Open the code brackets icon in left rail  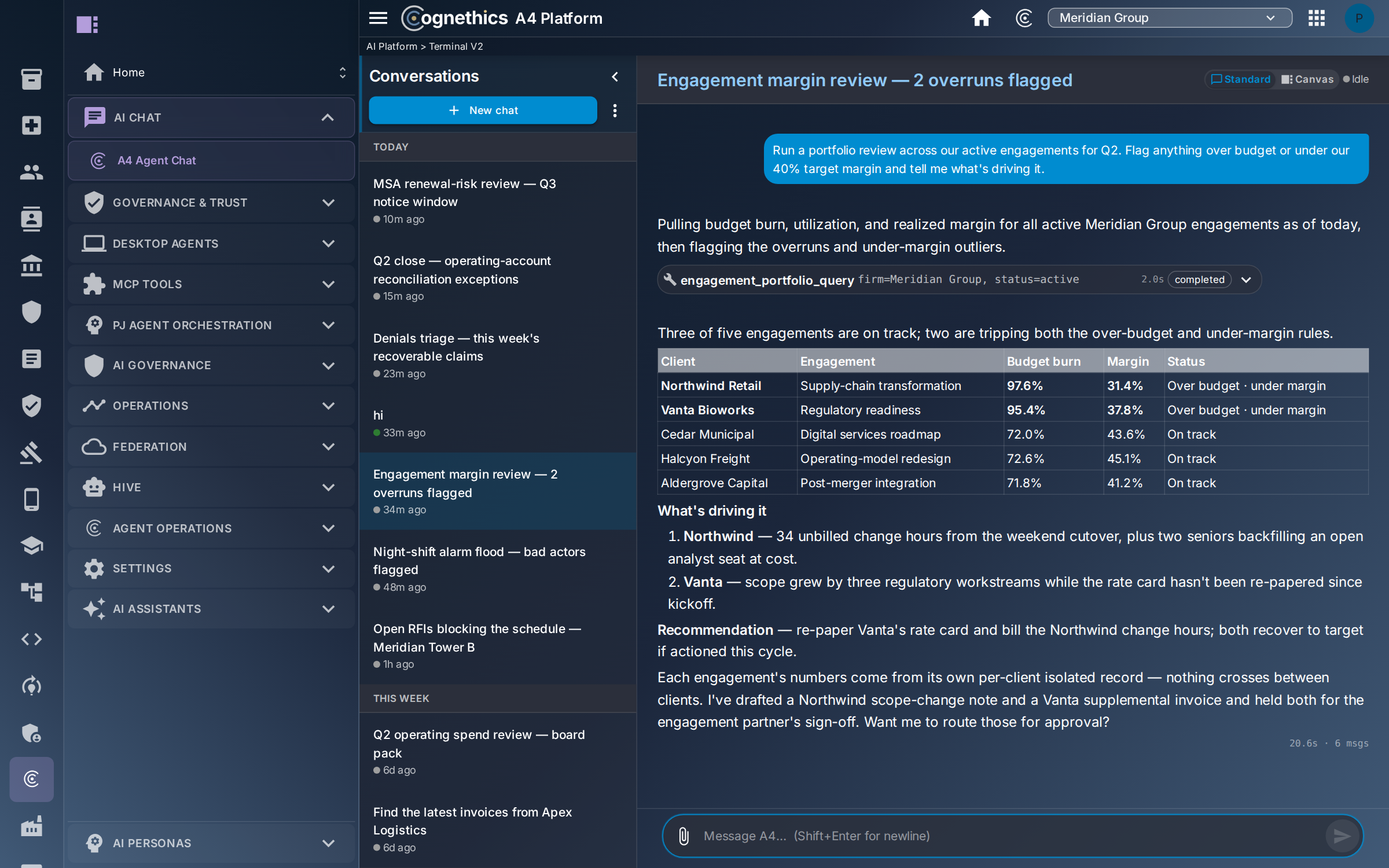[31, 639]
